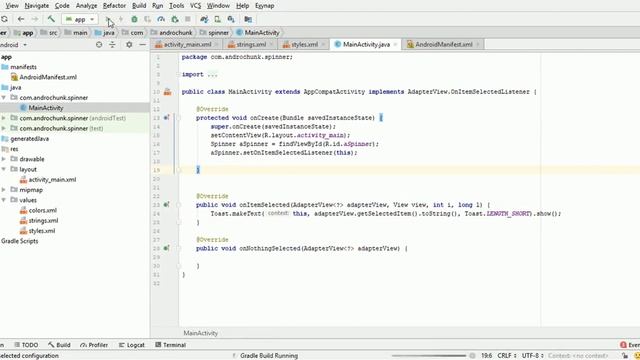Open the Build tool window
This screenshot has height=360, width=640.
[59, 345]
